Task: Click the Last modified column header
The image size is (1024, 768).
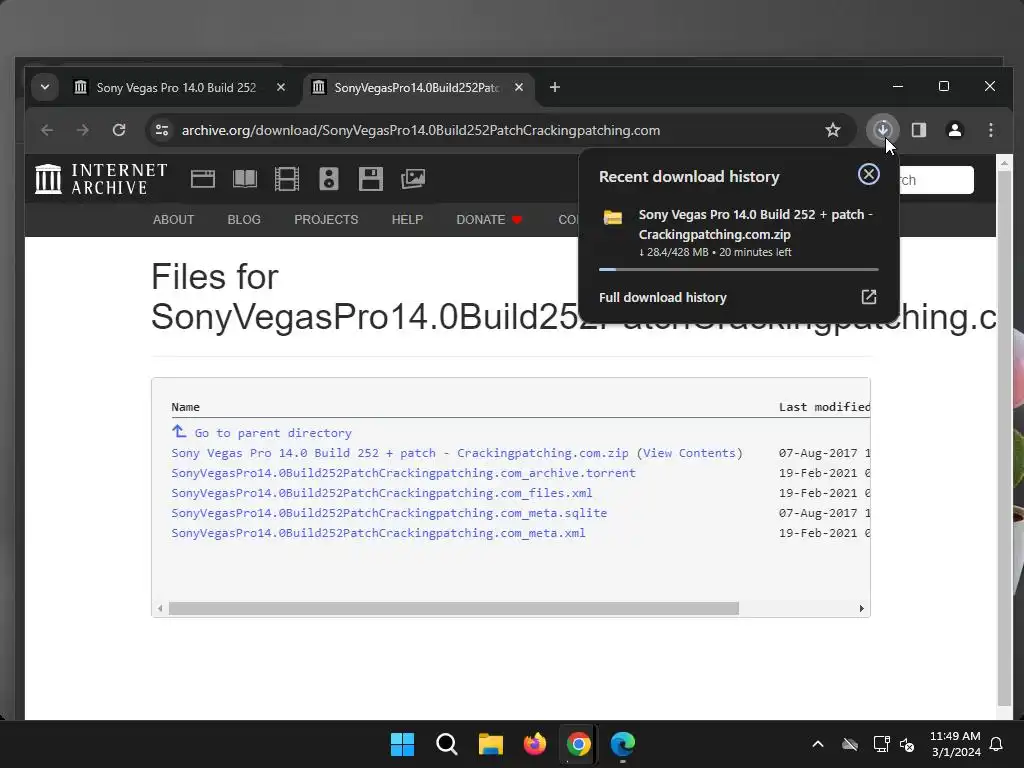Action: [x=824, y=407]
